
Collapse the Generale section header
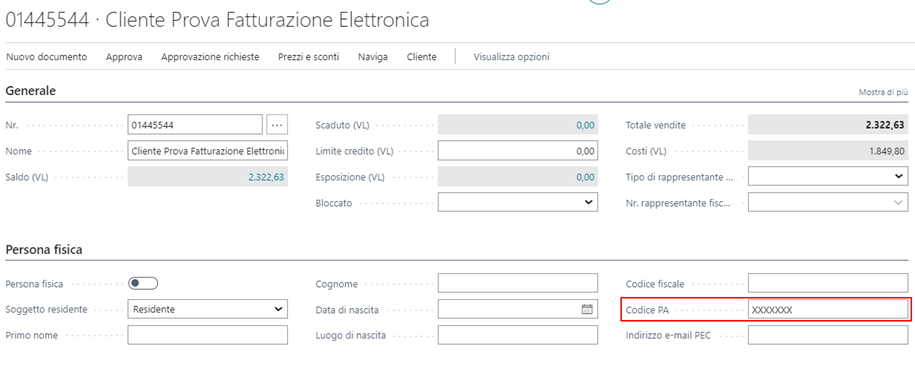pos(31,91)
